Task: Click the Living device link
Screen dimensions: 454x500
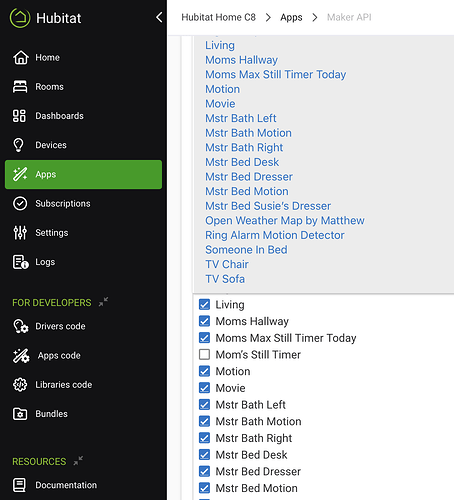Action: 220,45
